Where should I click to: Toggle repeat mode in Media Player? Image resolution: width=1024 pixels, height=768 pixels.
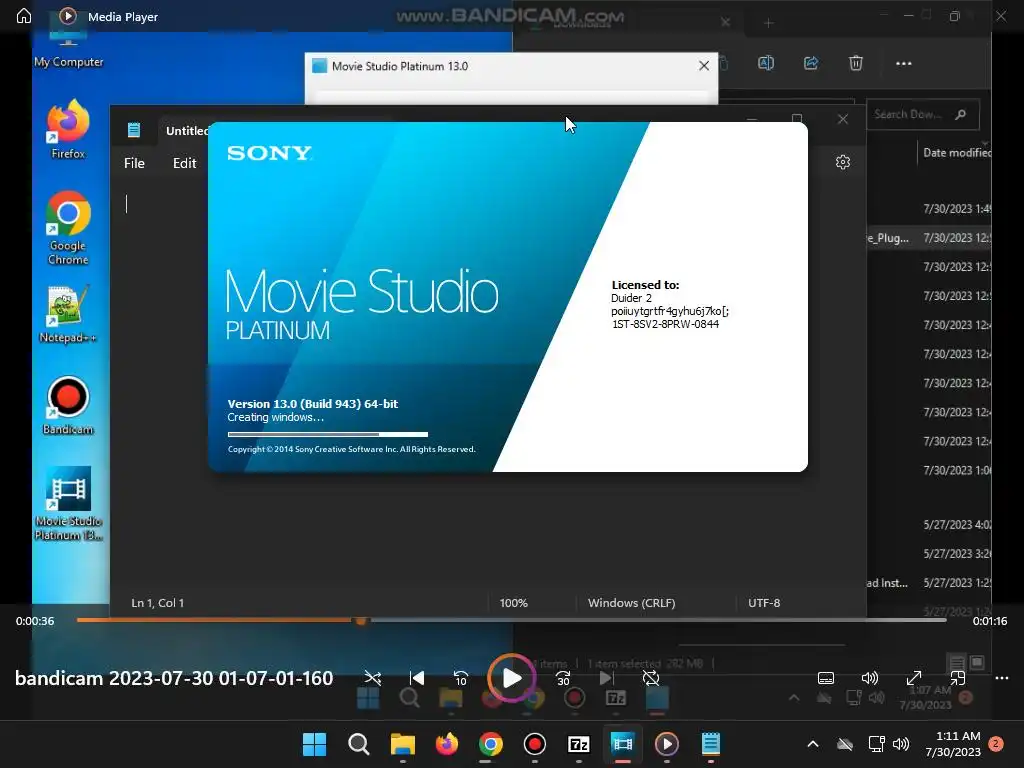coord(650,678)
